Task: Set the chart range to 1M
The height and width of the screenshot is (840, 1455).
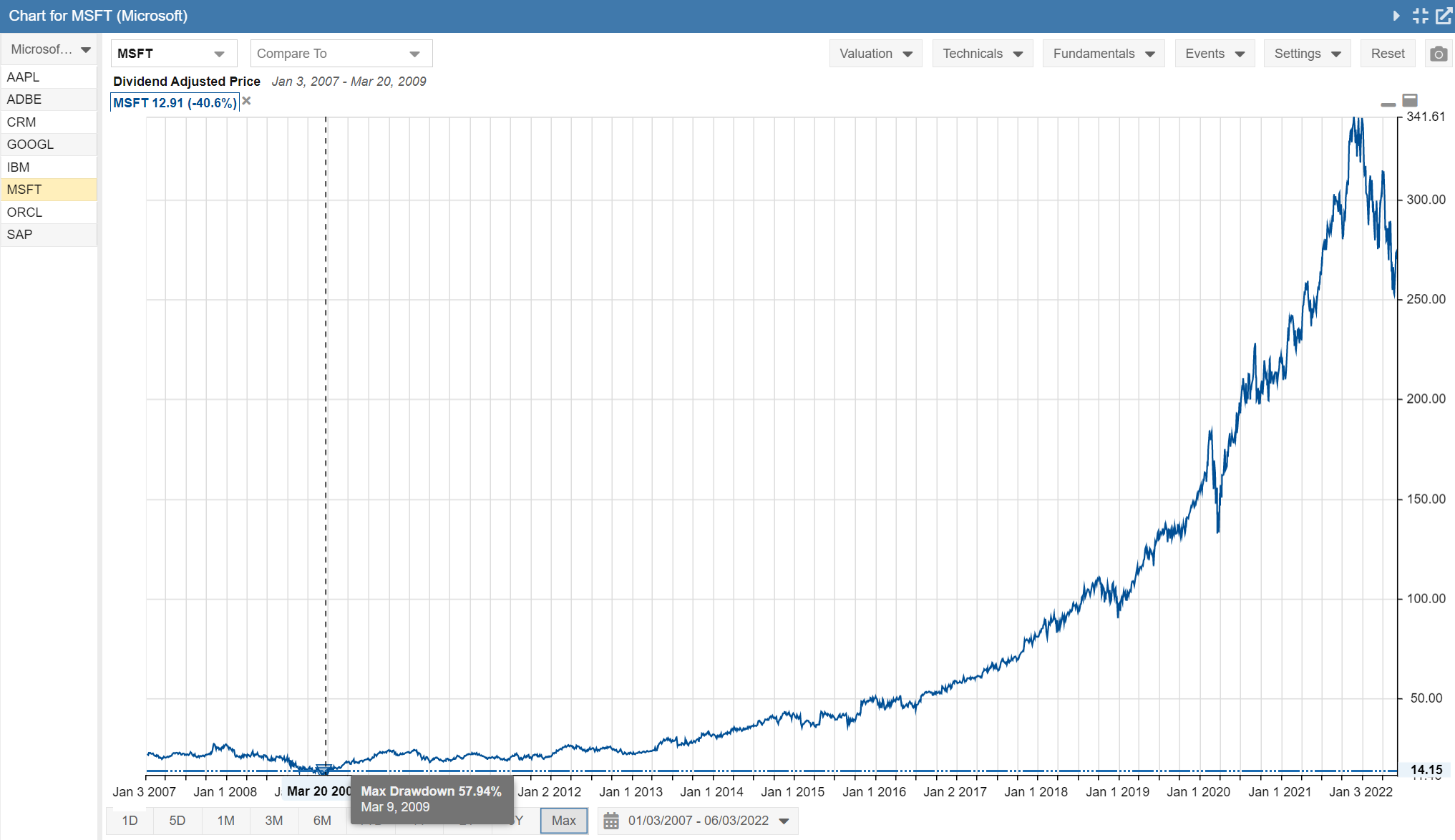Action: [226, 821]
